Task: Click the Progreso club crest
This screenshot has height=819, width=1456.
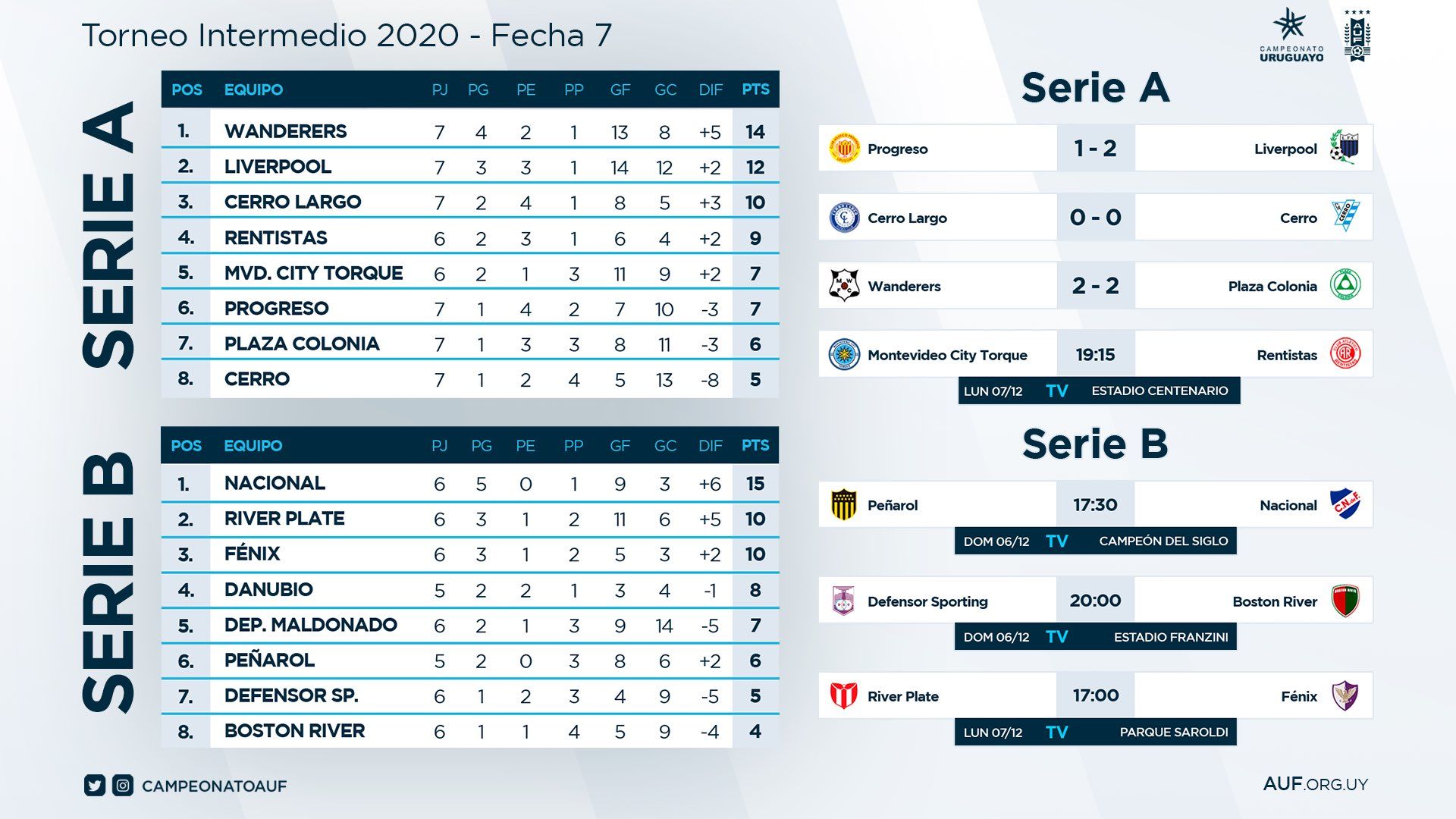Action: [844, 148]
